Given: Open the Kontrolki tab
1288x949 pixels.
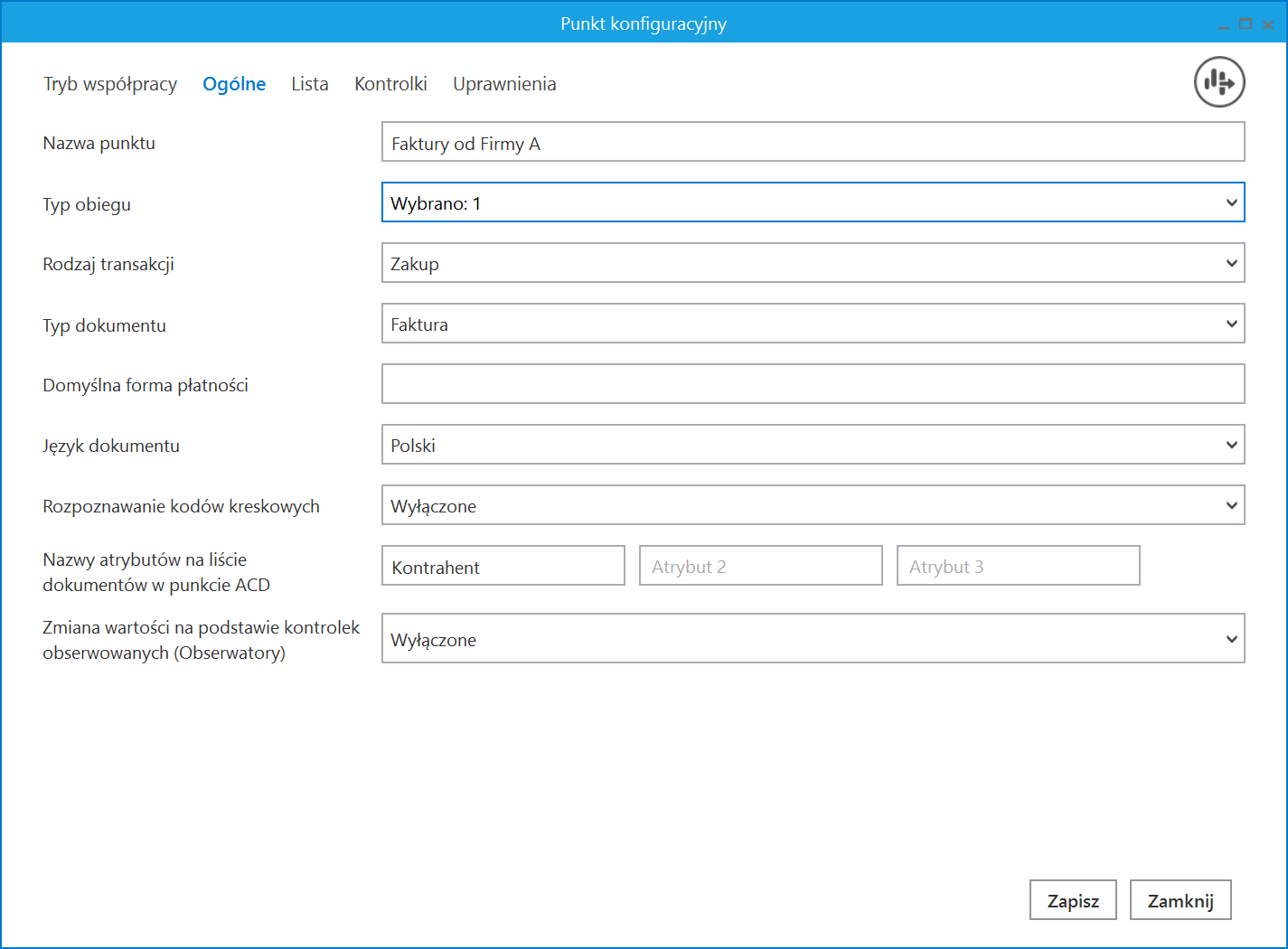Looking at the screenshot, I should click(x=390, y=84).
